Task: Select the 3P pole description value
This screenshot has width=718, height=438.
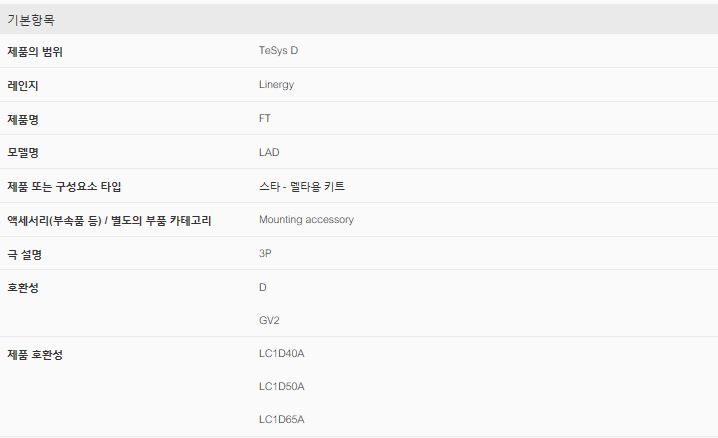Action: (x=265, y=254)
